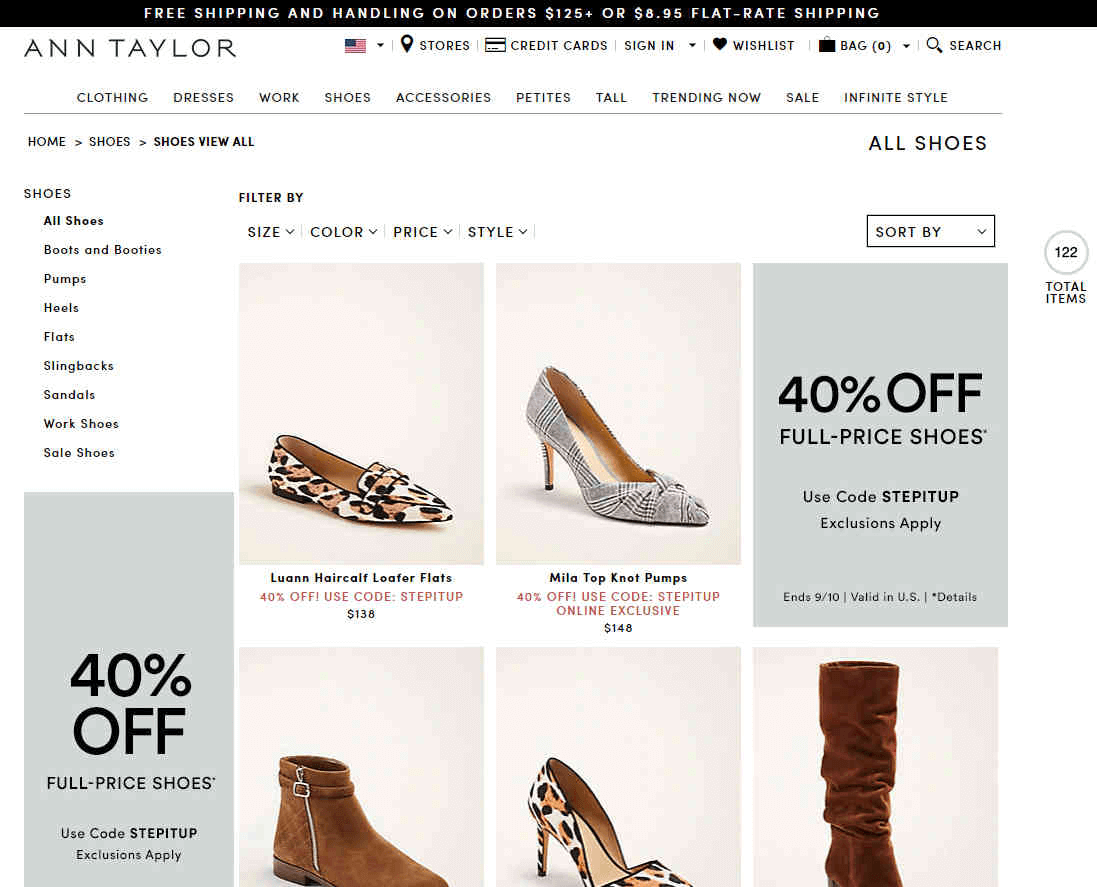This screenshot has height=887, width=1097.
Task: Click the wishlist heart icon
Action: click(x=719, y=44)
